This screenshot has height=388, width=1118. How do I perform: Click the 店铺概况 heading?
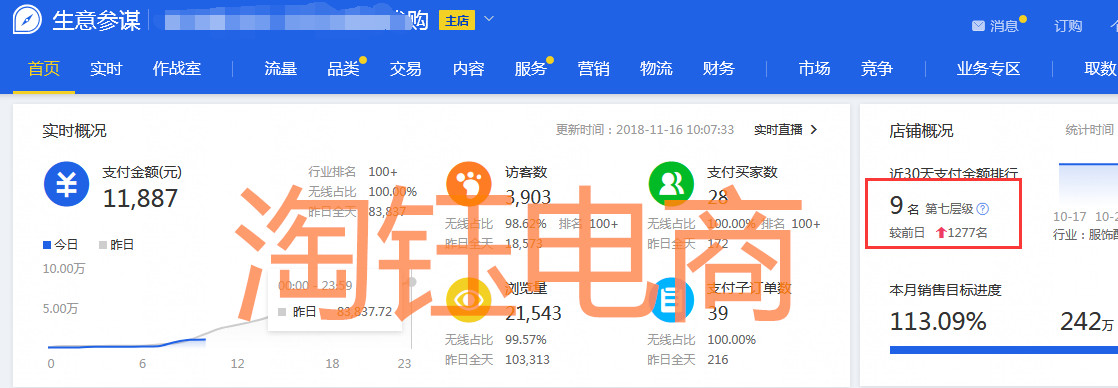[x=921, y=131]
